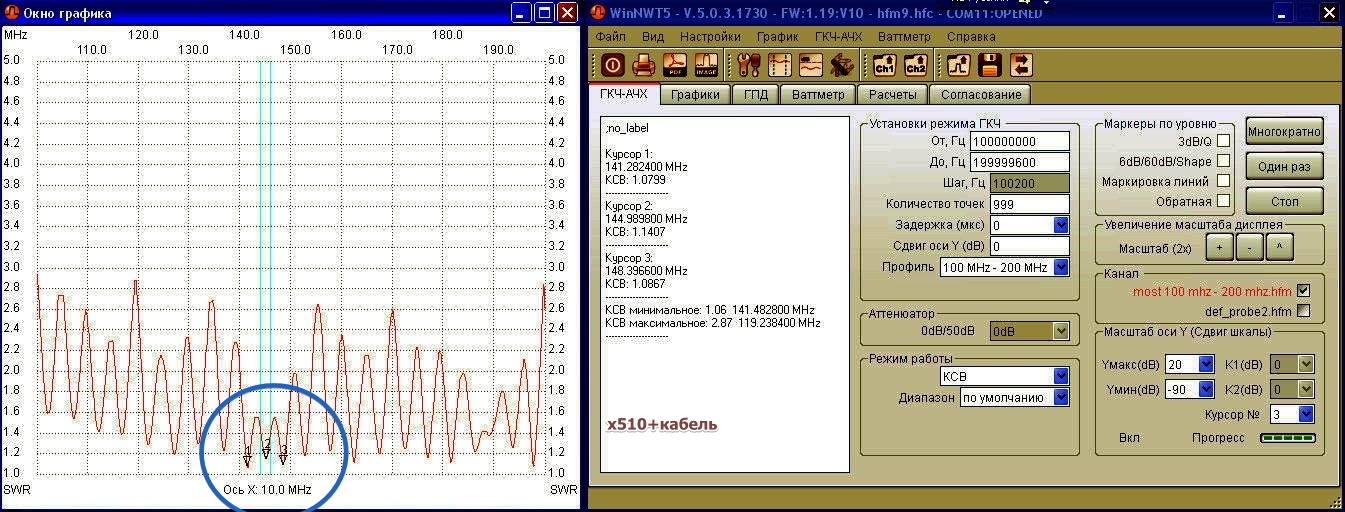Open the K1(dB) dropdown

1306,364
